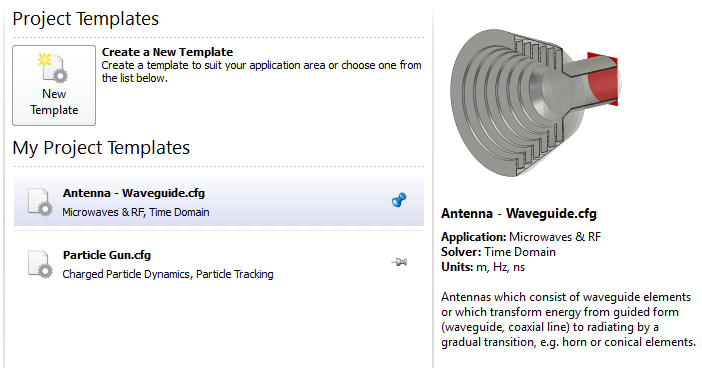The width and height of the screenshot is (702, 368).
Task: Click the sparkle document icon on New Template
Action: coord(53,68)
